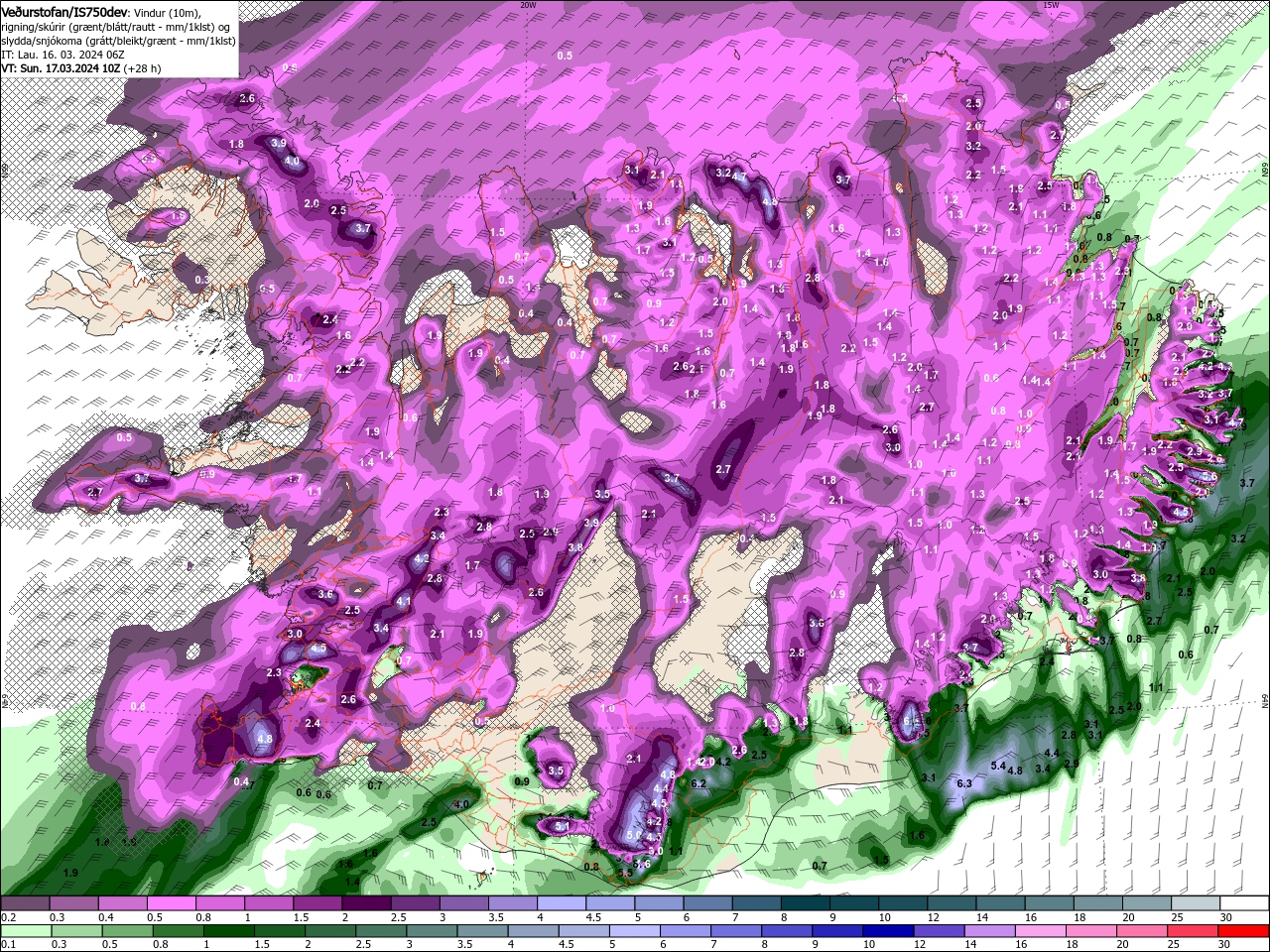Click the 10 label in the snow legend row
This screenshot has width=1270, height=952.
pyautogui.click(x=884, y=917)
